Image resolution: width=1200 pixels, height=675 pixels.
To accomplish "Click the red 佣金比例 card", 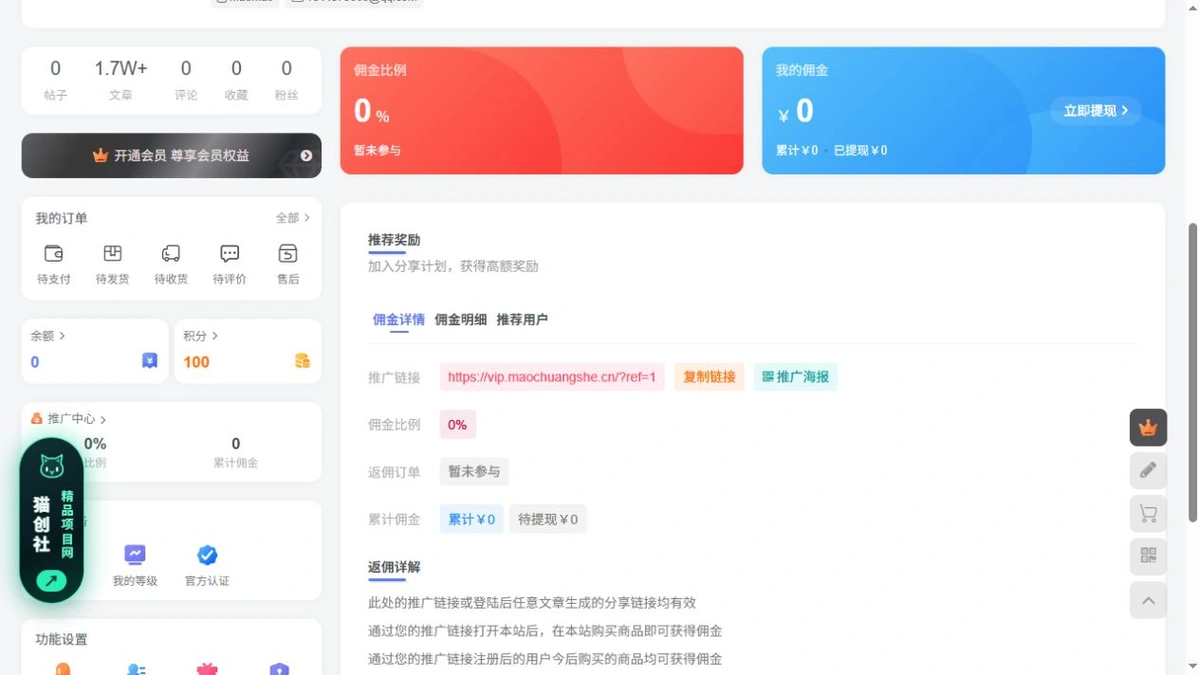I will pyautogui.click(x=542, y=111).
